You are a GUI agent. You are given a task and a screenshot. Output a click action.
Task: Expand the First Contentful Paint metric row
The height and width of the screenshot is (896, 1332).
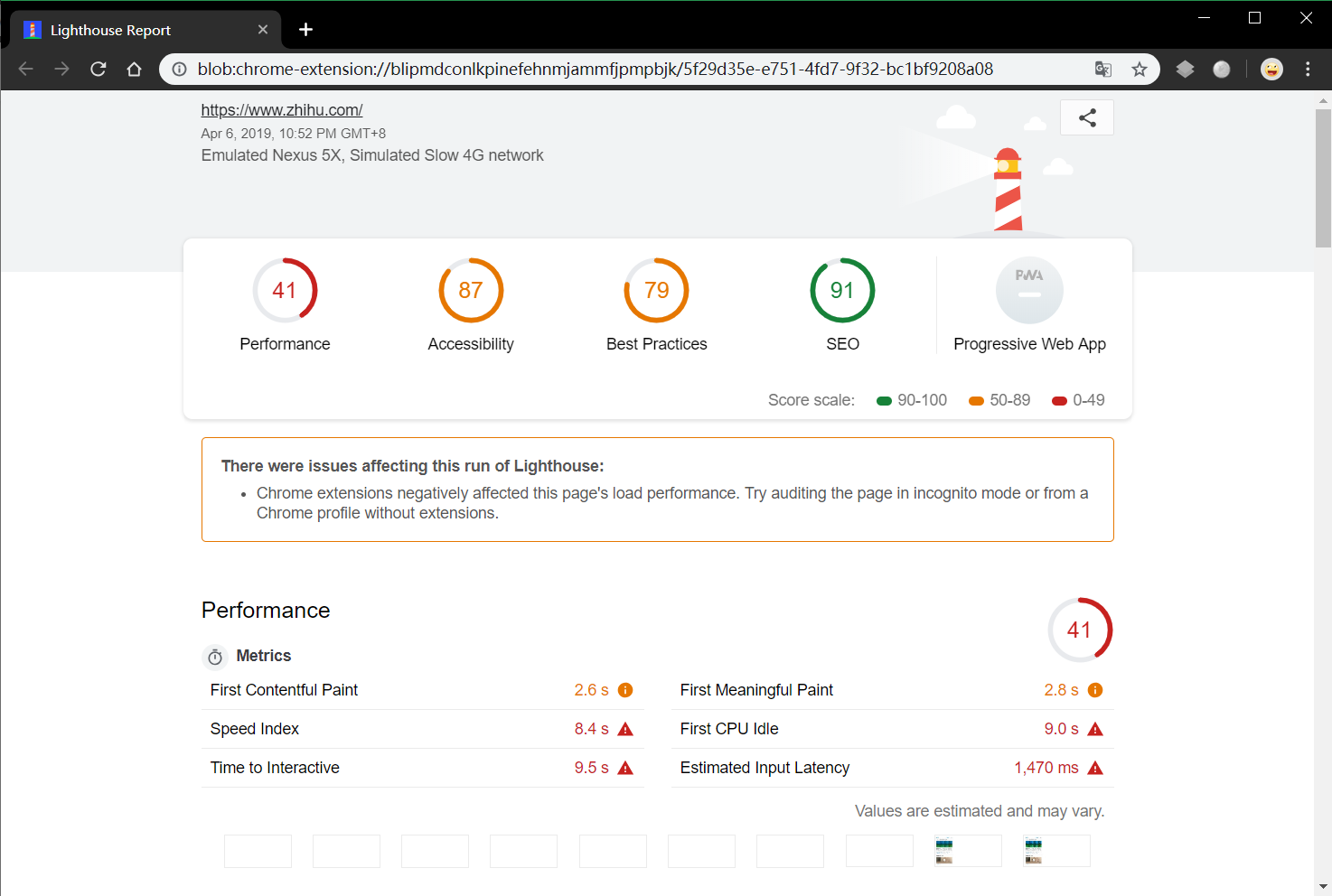(423, 690)
